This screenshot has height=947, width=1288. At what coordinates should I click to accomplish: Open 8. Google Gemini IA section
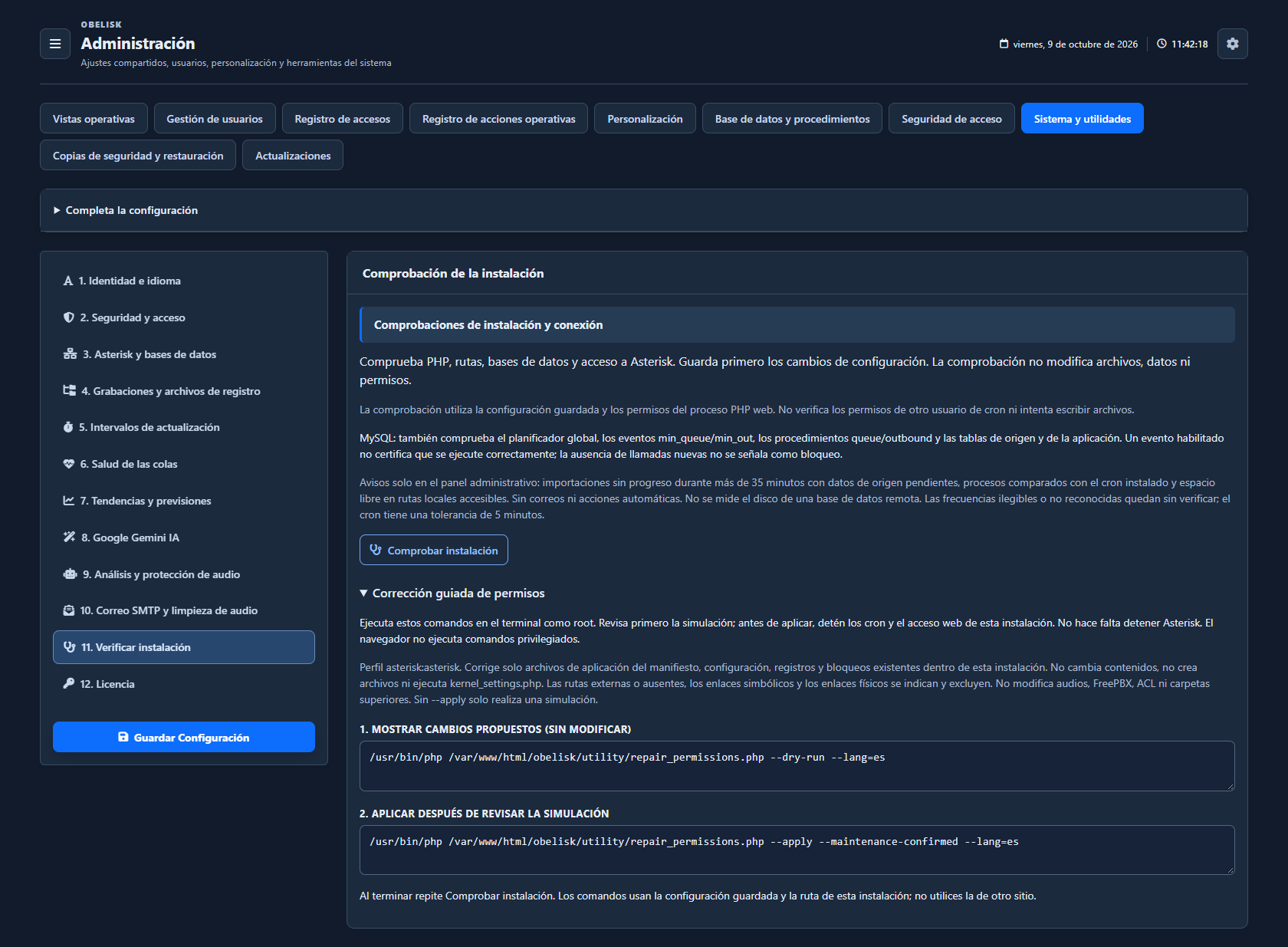pos(184,538)
